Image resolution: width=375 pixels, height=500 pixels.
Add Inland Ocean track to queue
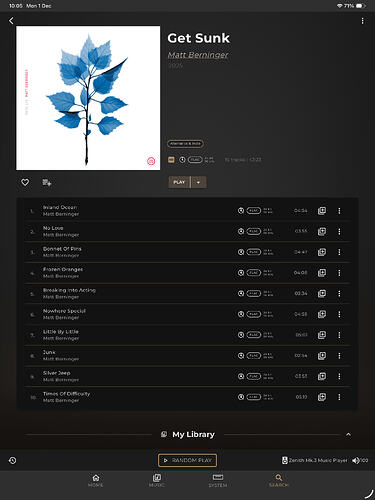coord(322,211)
